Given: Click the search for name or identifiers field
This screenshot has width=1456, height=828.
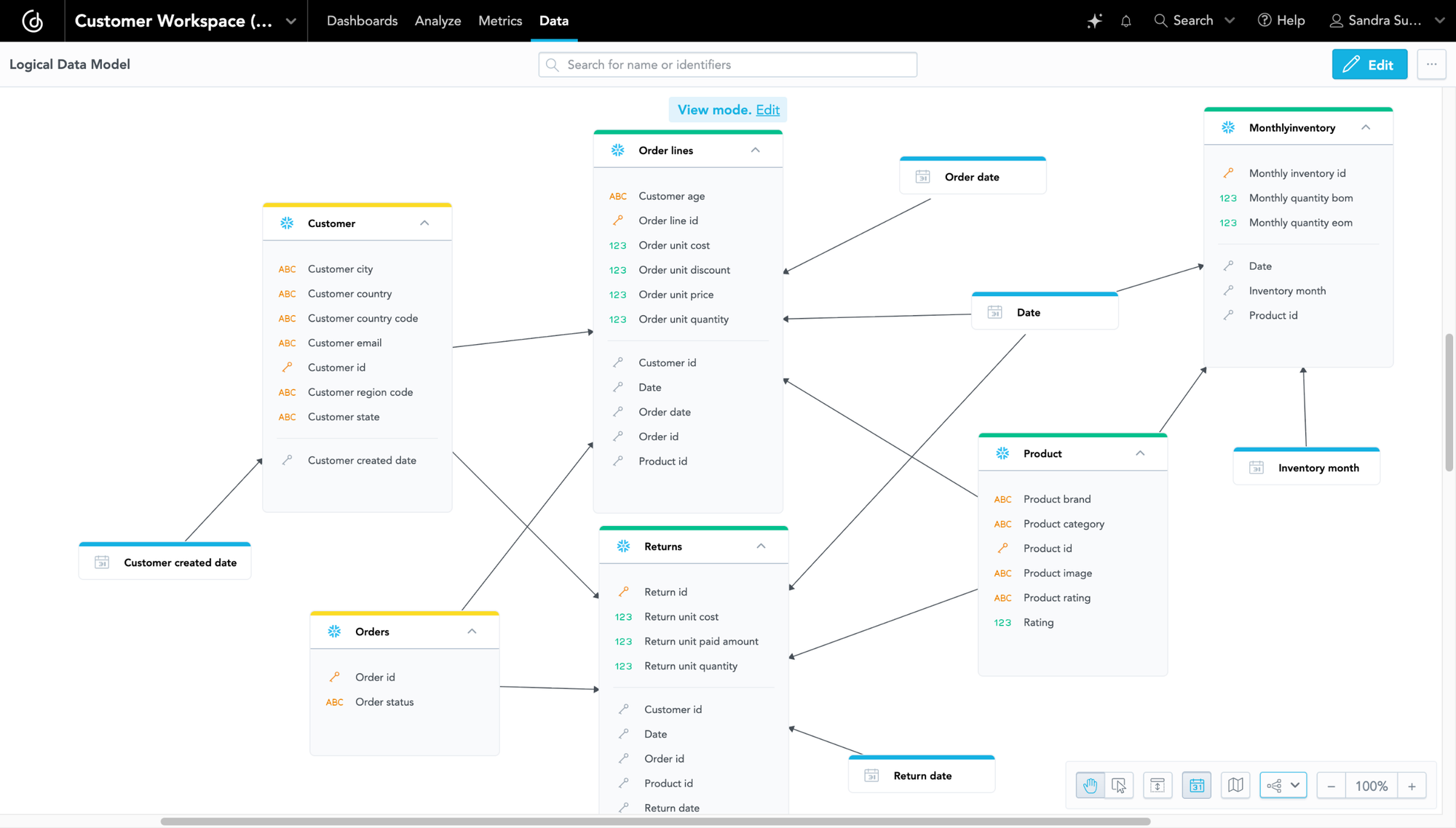Looking at the screenshot, I should 727,64.
